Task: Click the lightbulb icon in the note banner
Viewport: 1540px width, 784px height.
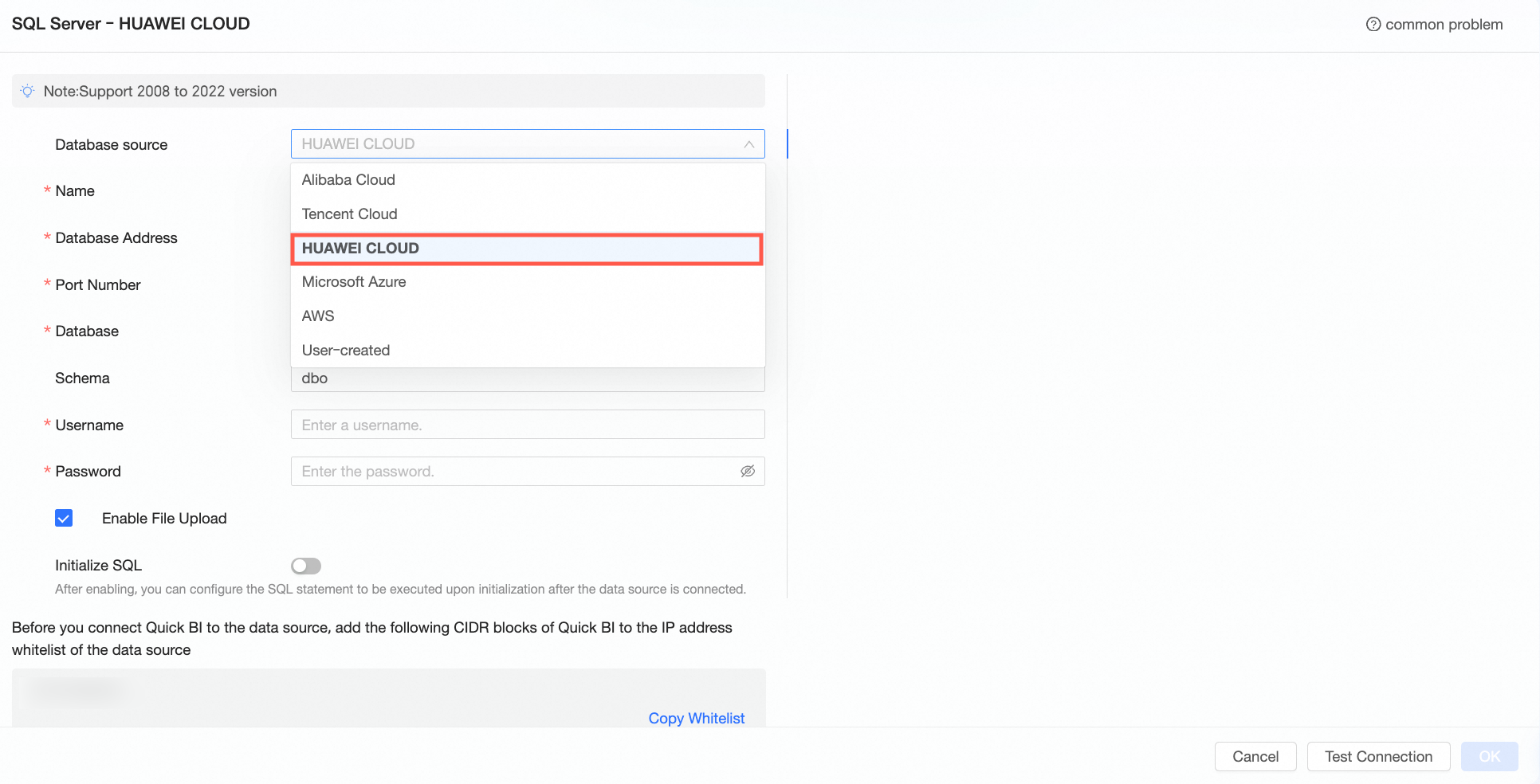Action: (x=27, y=90)
